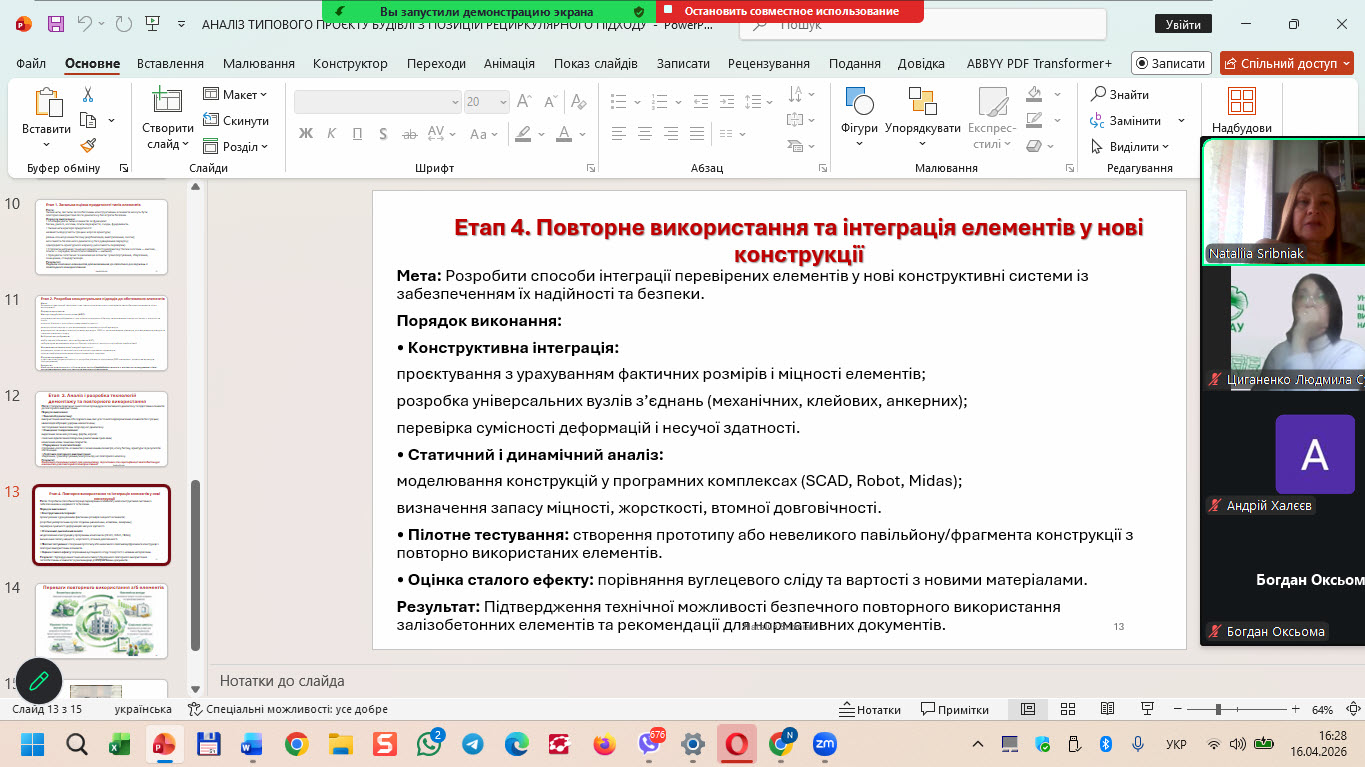Screen dimensions: 1365x767
Task: Expand the Layout (Макет) dropdown
Action: coord(236,94)
